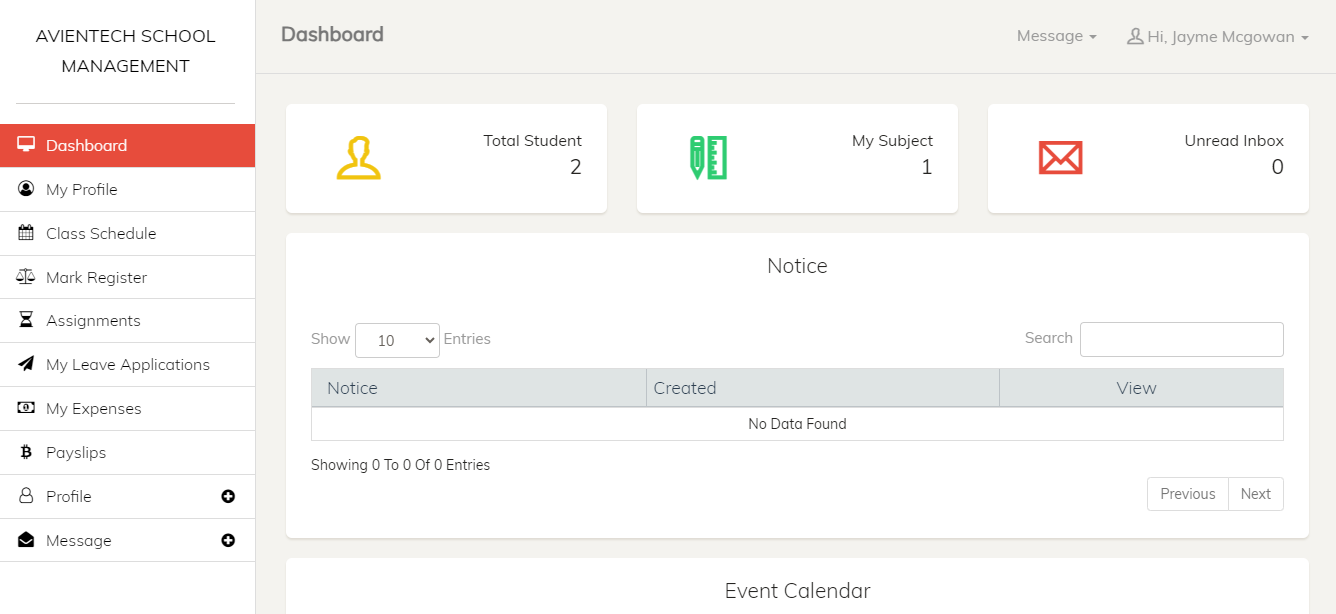
Task: Click the yellow Total Student user icon
Action: (x=359, y=158)
